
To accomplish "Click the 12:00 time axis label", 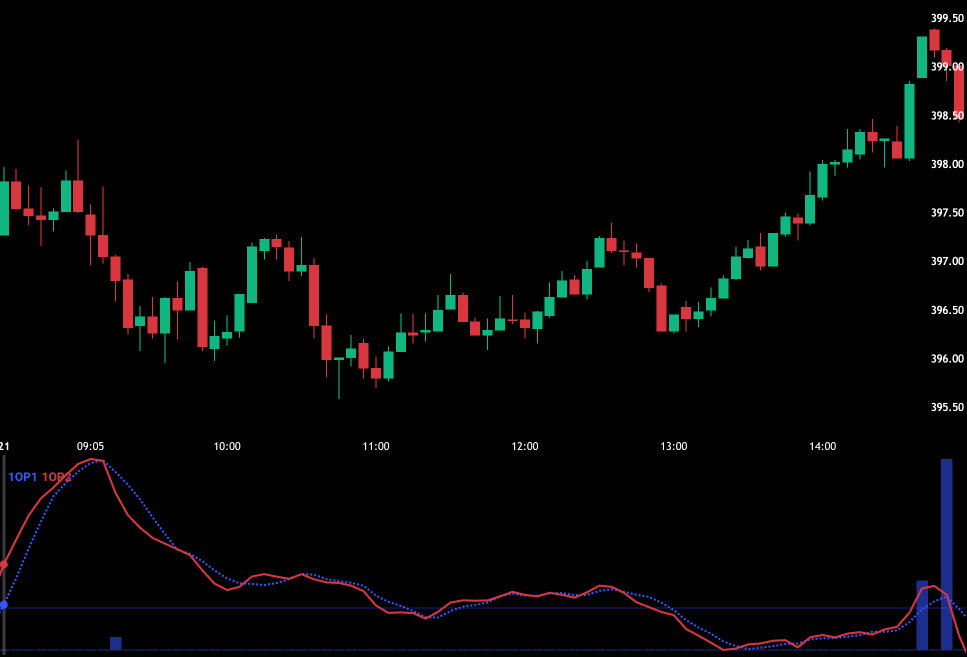I will [x=525, y=447].
